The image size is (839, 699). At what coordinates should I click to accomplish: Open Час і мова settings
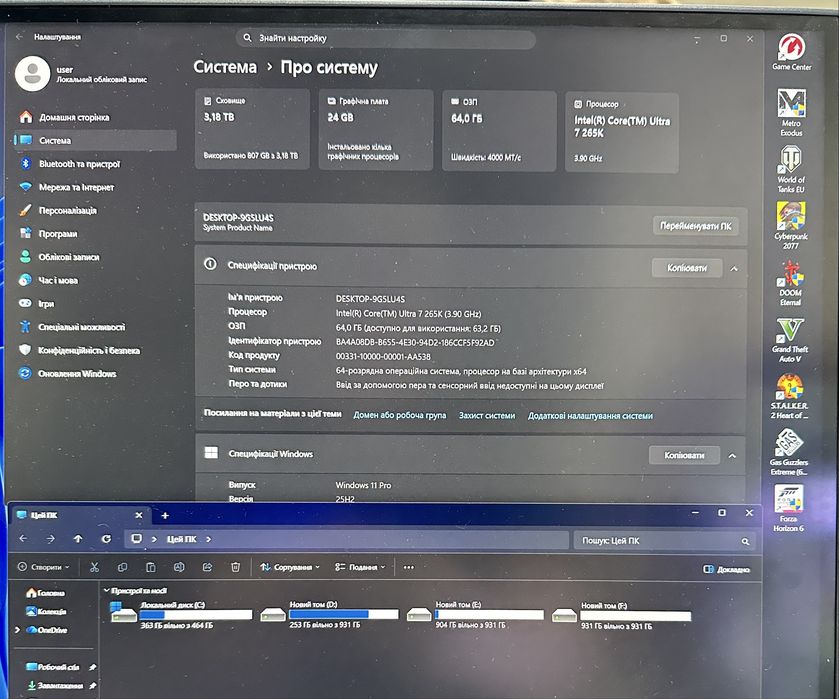point(95,280)
